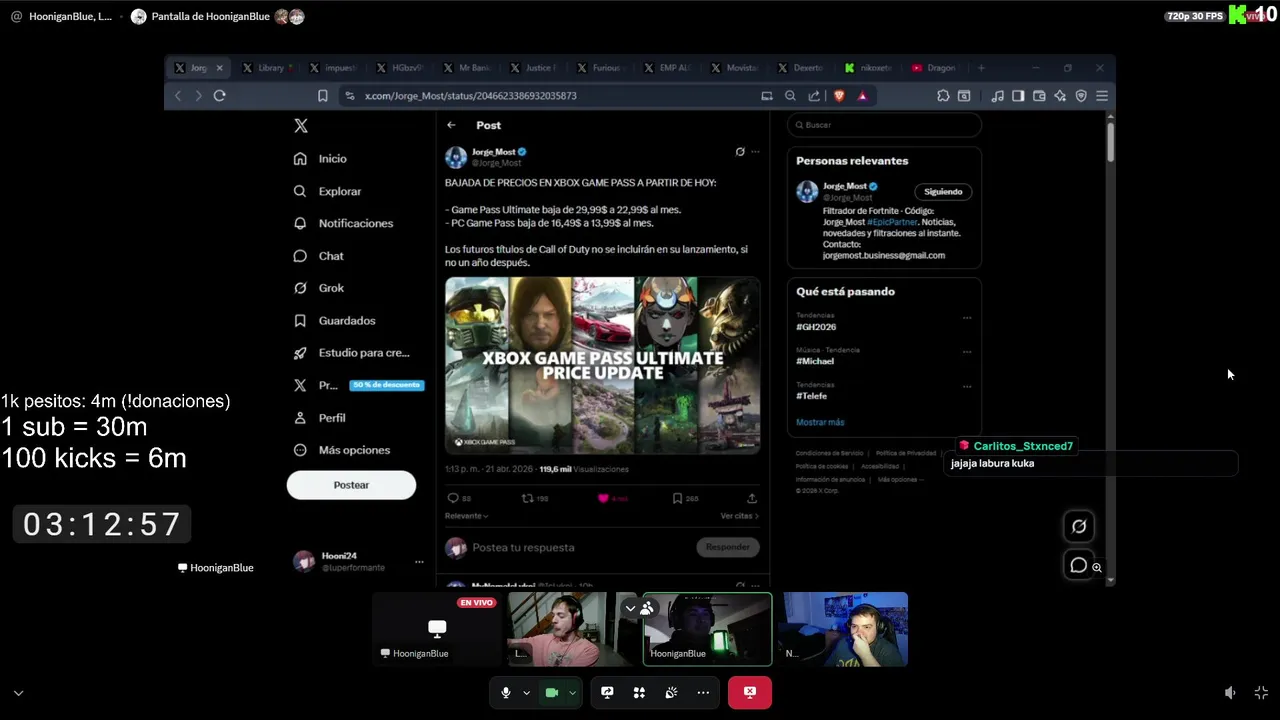Open the #GH2026 trend
Screen dimensions: 1280x720
[x=816, y=327]
